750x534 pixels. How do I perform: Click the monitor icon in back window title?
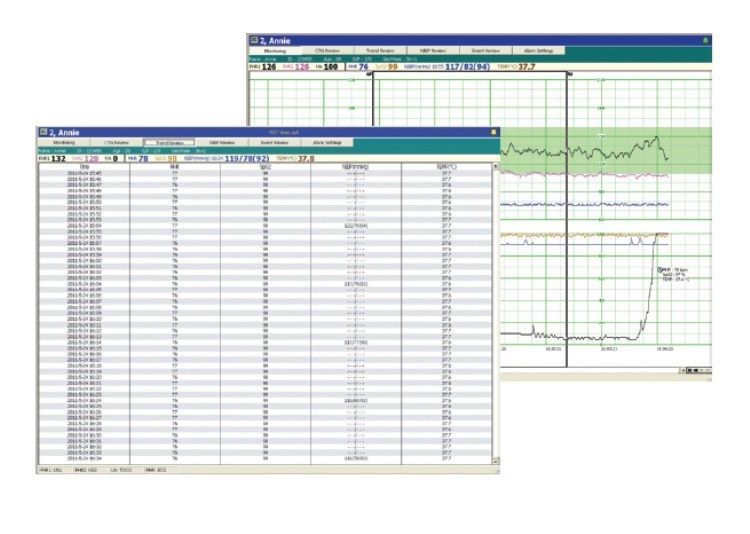pos(254,40)
